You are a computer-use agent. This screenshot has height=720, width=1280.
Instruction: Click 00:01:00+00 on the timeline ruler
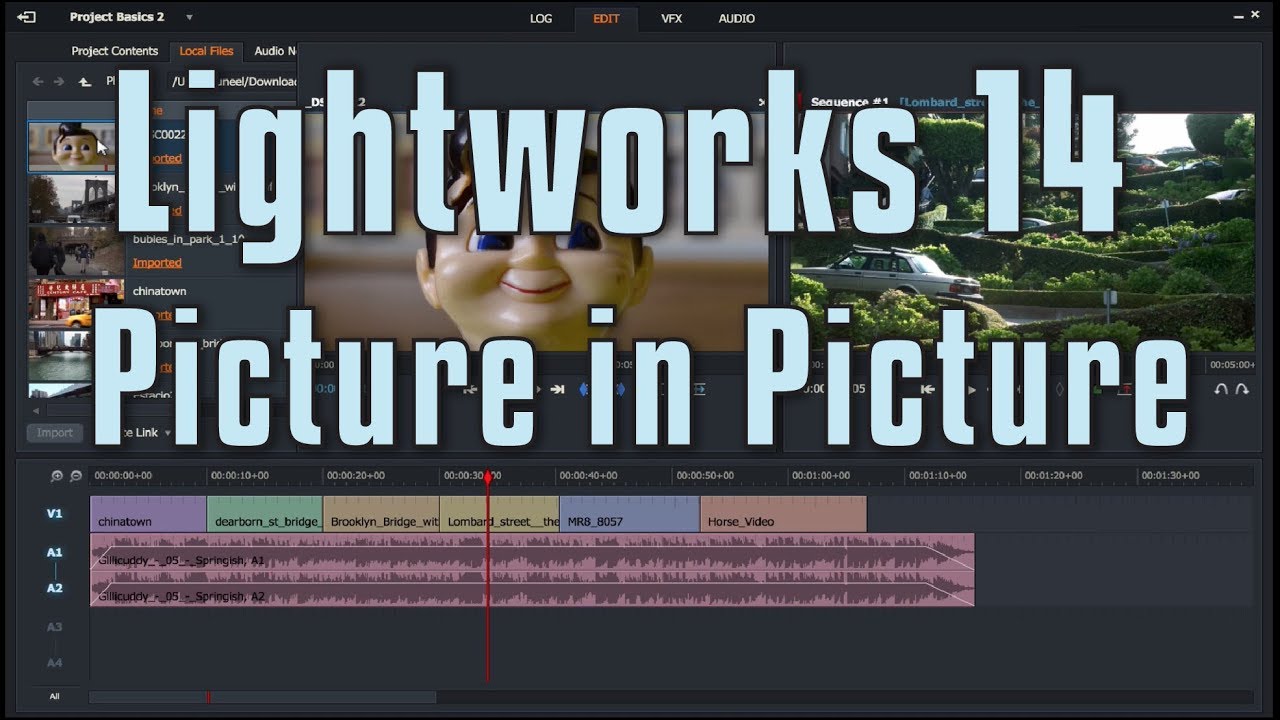point(823,476)
